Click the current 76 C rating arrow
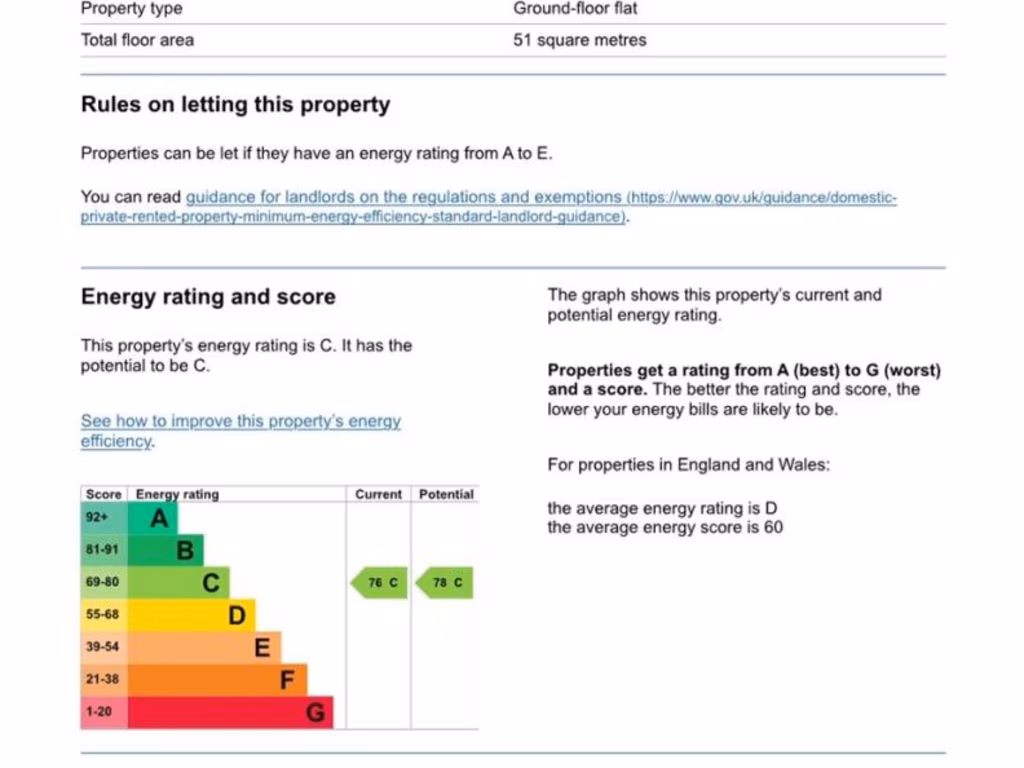The width and height of the screenshot is (1024, 768). [379, 583]
